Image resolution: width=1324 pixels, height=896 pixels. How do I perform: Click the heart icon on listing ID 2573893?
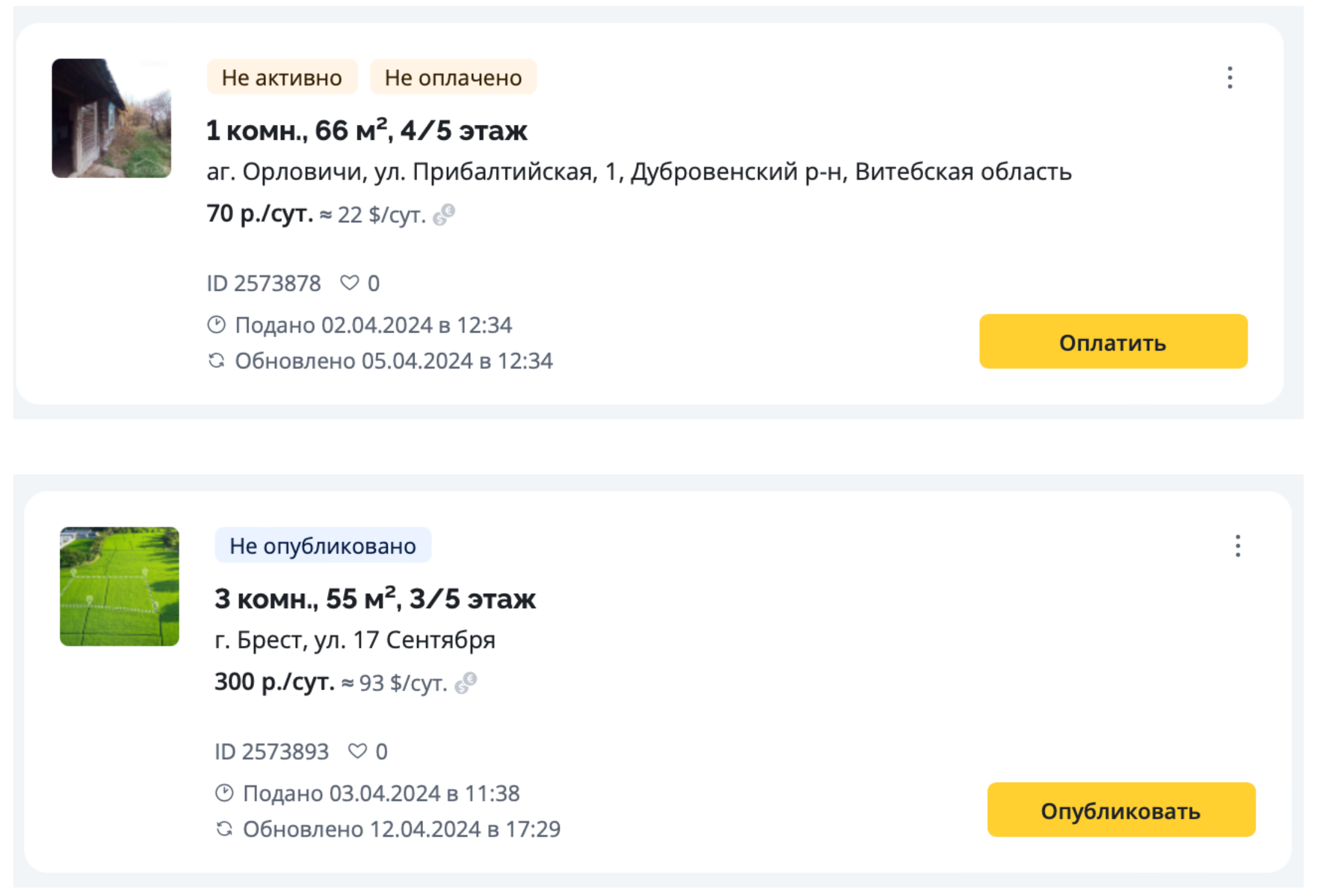[x=357, y=751]
